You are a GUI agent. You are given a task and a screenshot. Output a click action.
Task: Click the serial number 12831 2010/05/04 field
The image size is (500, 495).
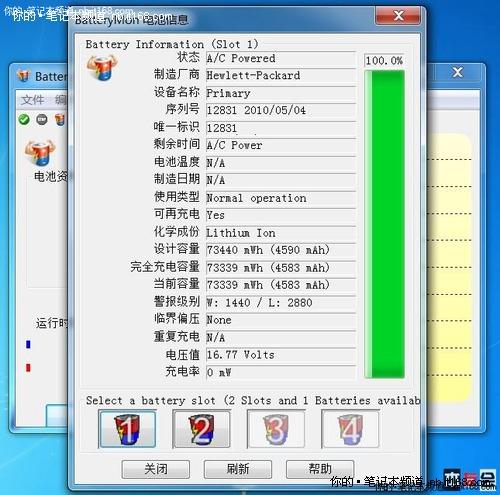tap(281, 110)
